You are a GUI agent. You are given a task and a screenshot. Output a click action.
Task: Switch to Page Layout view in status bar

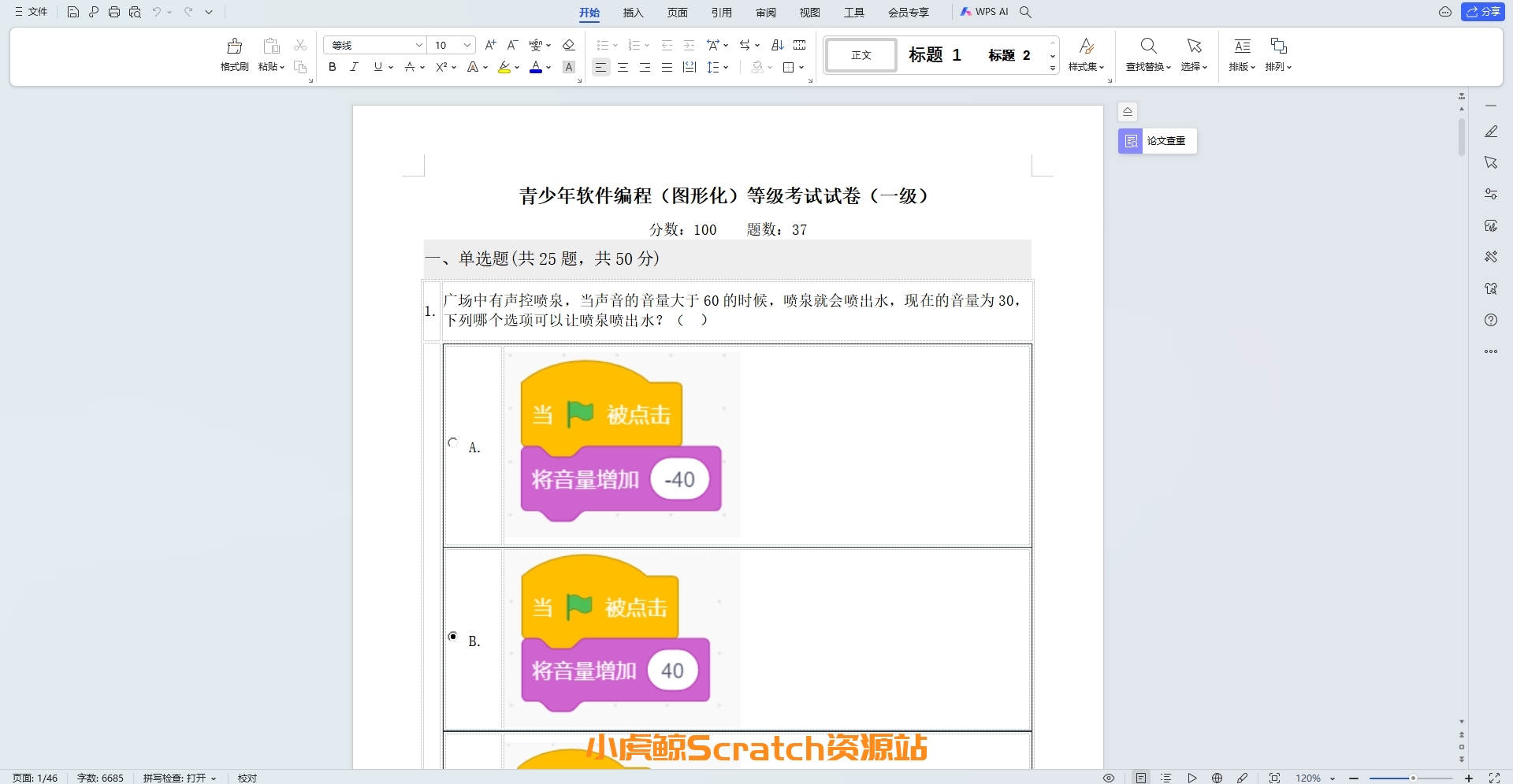click(x=1141, y=778)
